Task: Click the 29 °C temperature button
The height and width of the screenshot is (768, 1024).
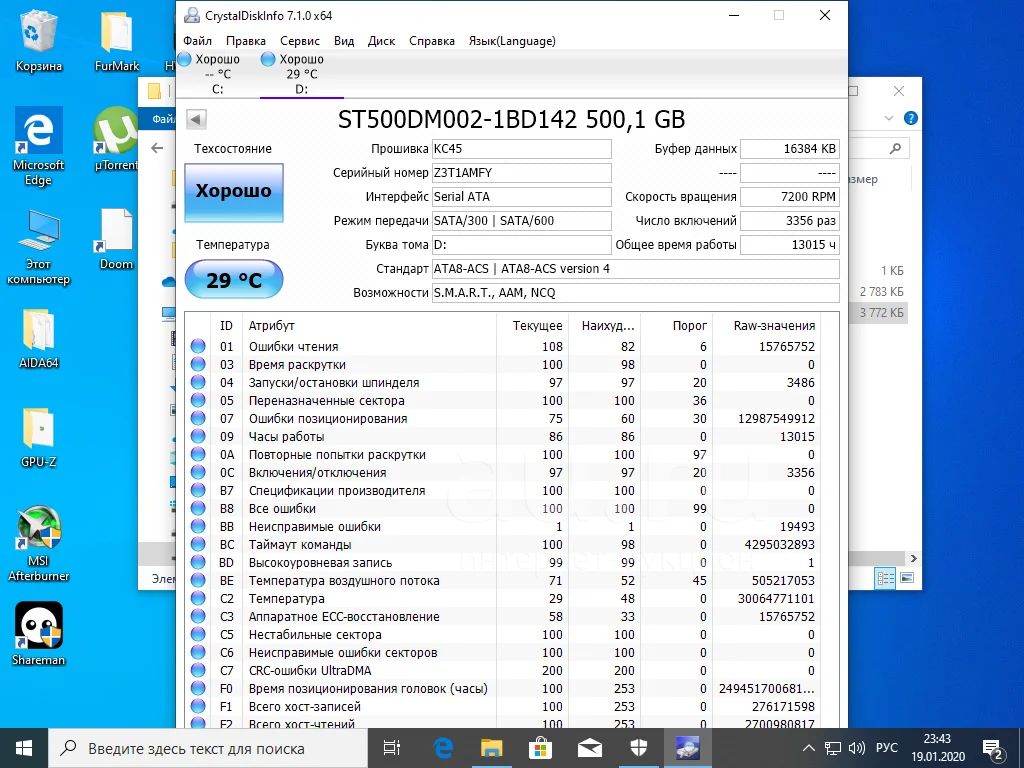Action: (234, 280)
